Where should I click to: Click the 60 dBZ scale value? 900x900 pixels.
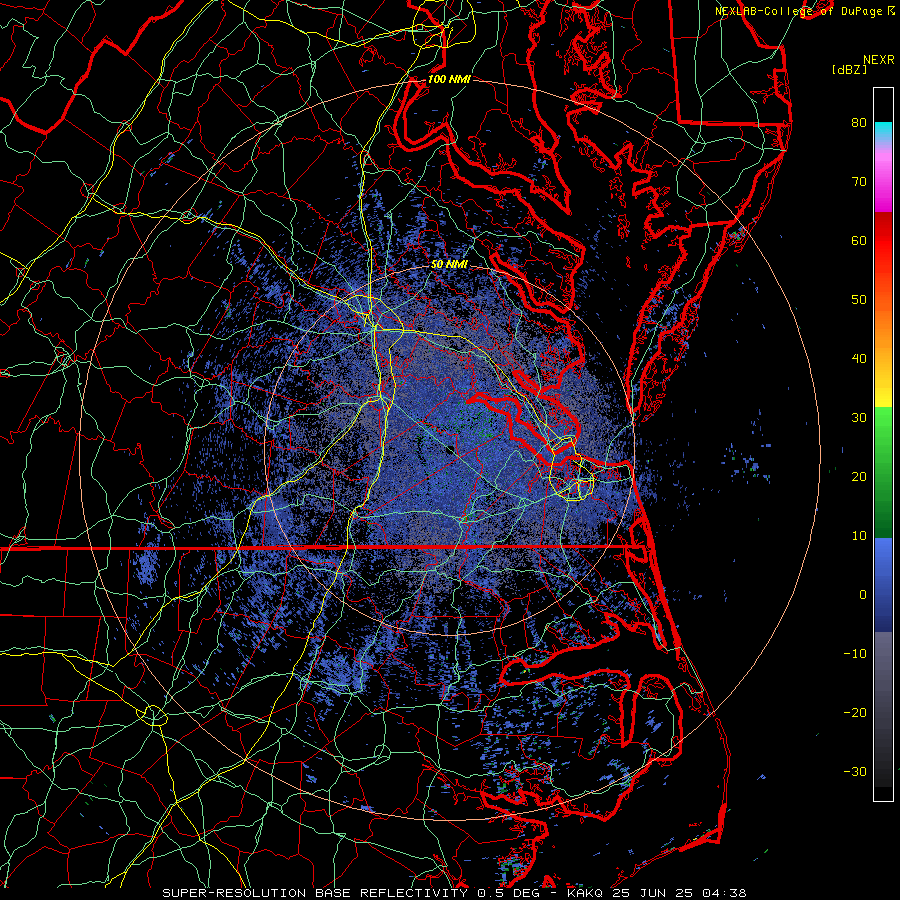[859, 240]
